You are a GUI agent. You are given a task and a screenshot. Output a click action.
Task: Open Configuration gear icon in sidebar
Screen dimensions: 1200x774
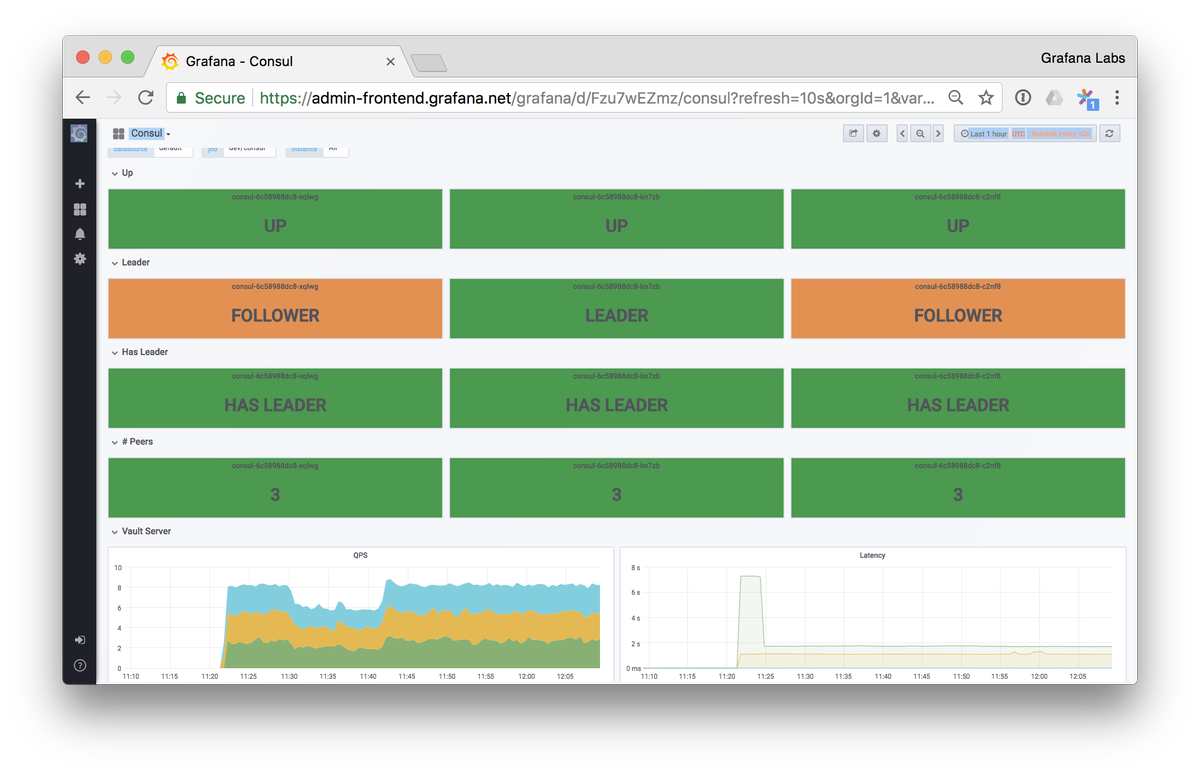(x=80, y=258)
